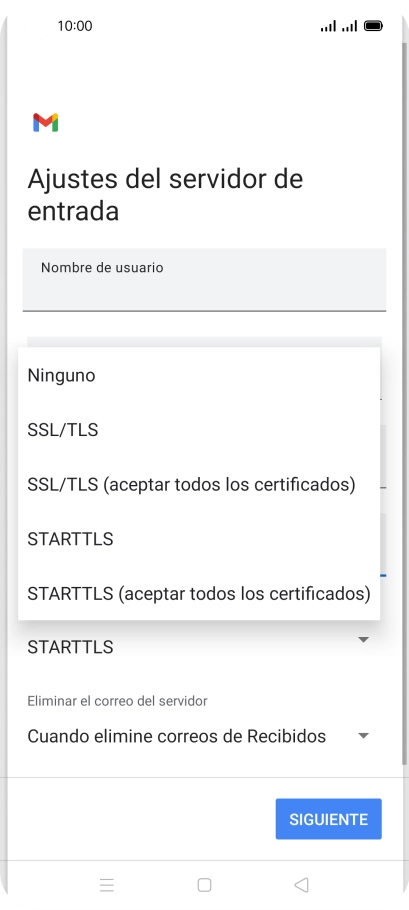Open the recent apps menu icon
409x910 pixels.
[107, 884]
